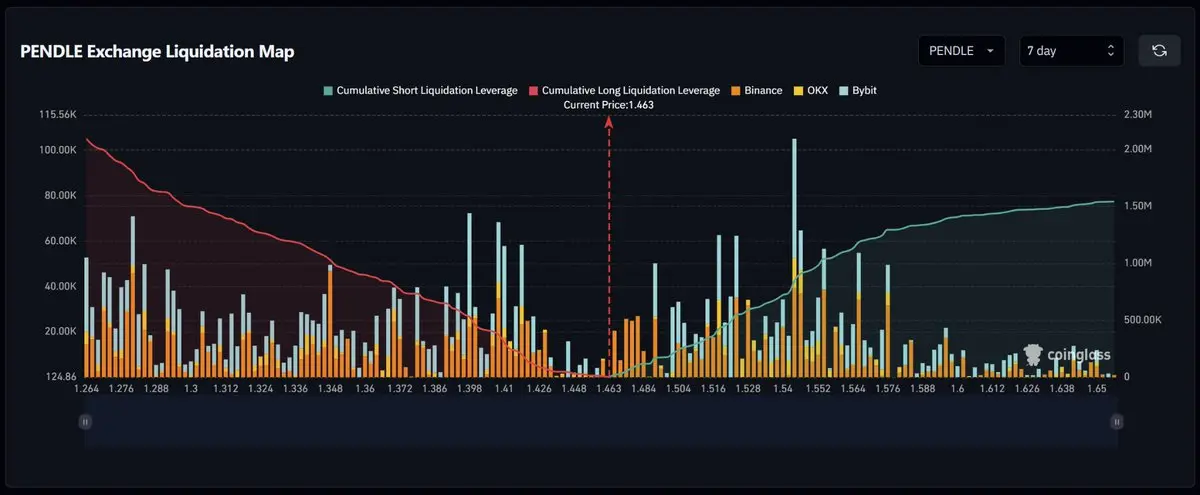Screen dimensions: 1200x495
Task: Click the 124.86 left axis label
Action: (61, 376)
